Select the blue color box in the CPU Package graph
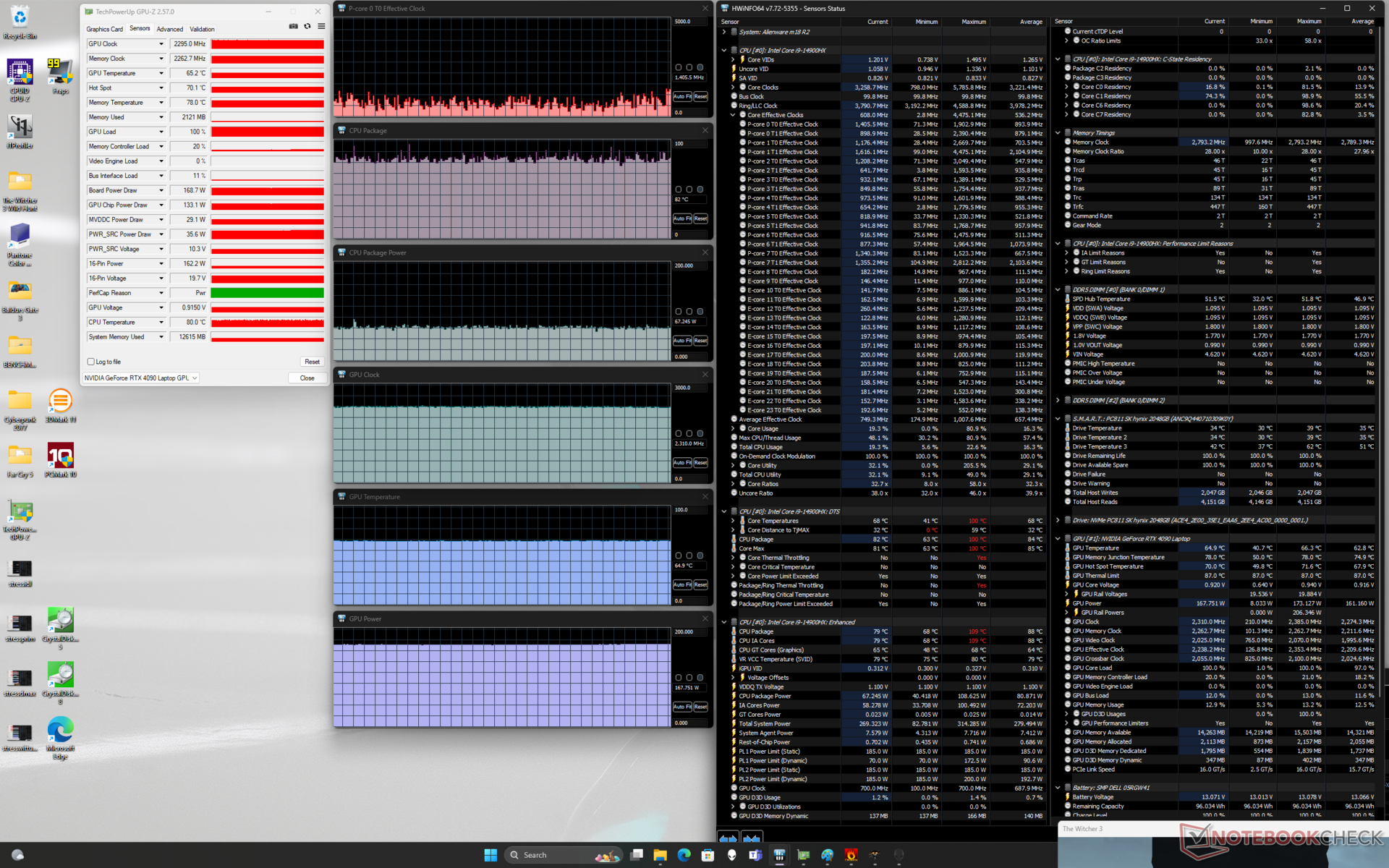The width and height of the screenshot is (1389, 868). pos(700,190)
